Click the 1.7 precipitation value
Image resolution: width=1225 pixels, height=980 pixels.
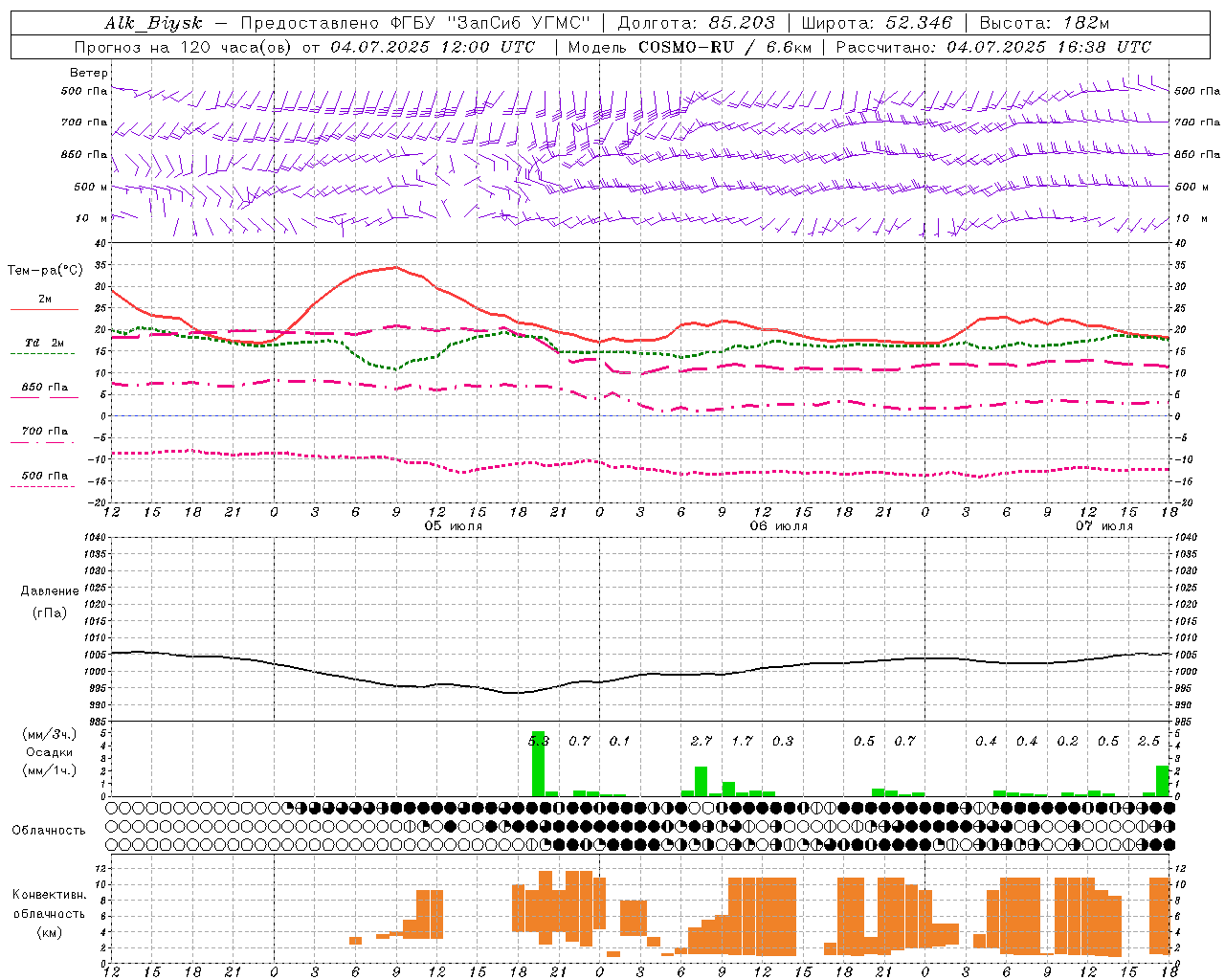(x=742, y=741)
